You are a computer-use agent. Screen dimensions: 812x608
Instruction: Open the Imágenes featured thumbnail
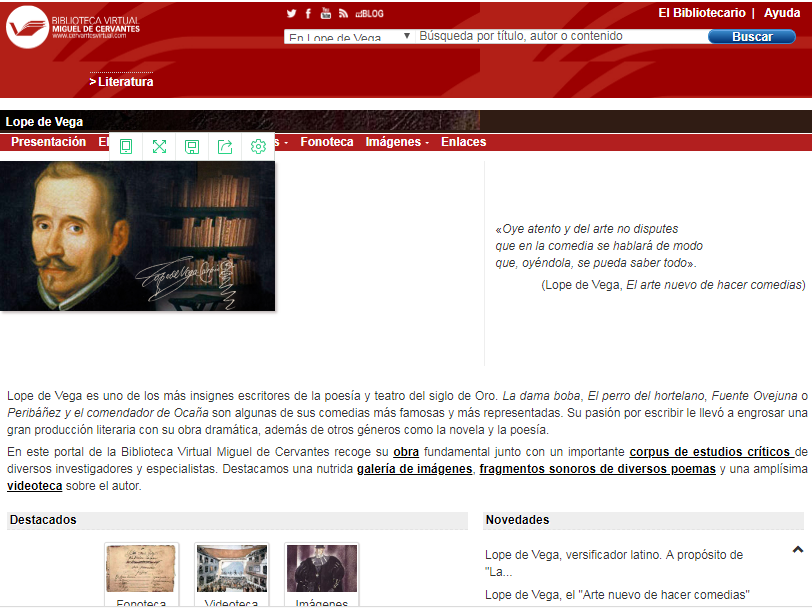click(x=322, y=574)
